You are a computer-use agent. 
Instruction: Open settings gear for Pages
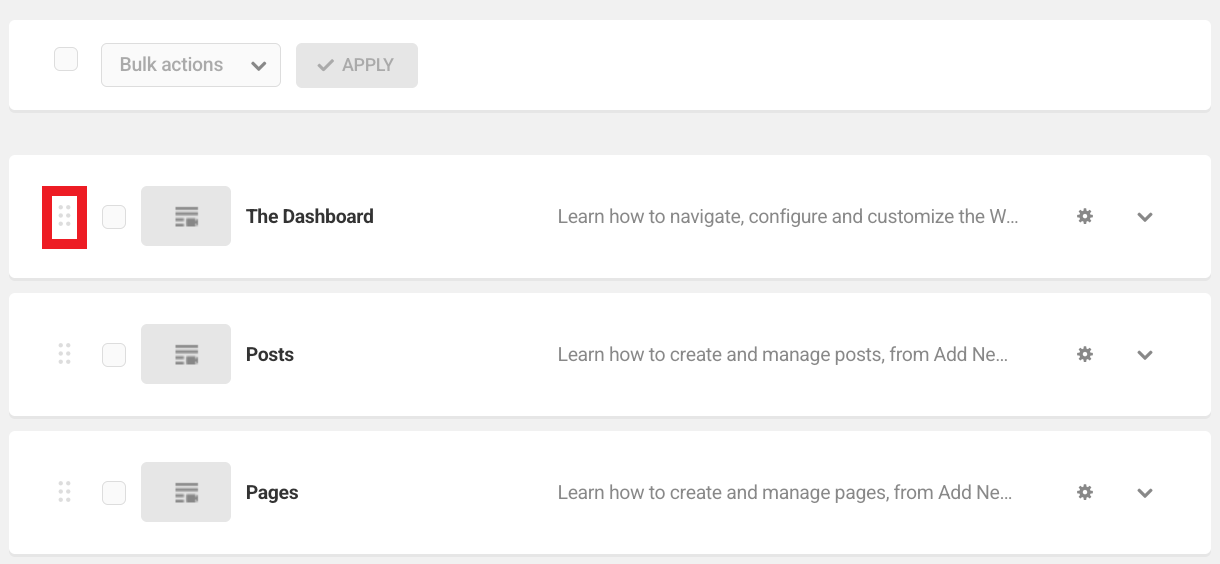pos(1084,492)
